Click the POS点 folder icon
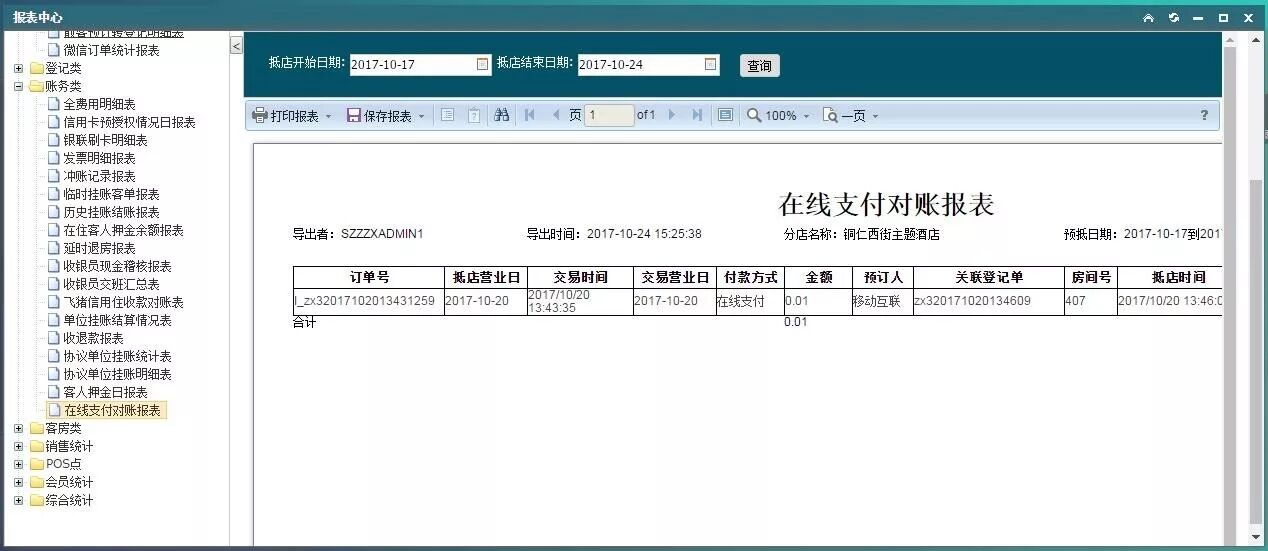The image size is (1268, 551). [x=37, y=464]
